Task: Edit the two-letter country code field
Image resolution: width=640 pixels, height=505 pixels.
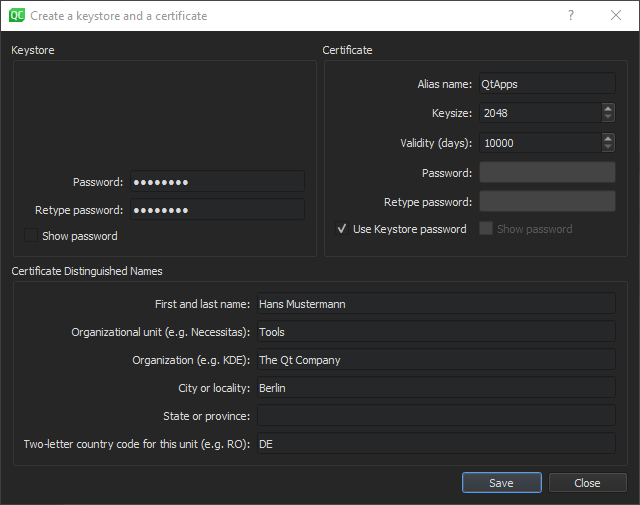Action: 435,444
